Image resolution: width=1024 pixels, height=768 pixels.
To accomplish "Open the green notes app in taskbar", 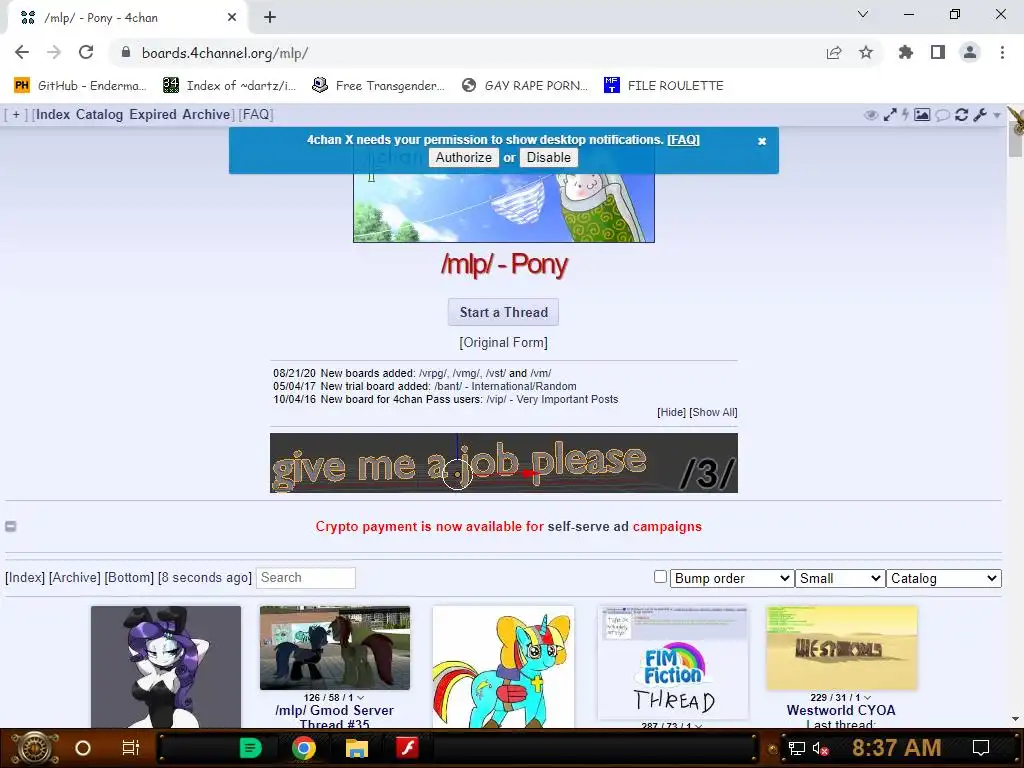I will [x=251, y=748].
